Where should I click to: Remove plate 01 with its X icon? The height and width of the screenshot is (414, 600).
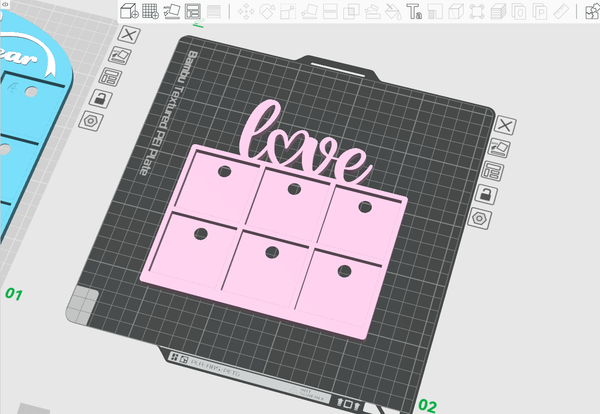pos(129,35)
